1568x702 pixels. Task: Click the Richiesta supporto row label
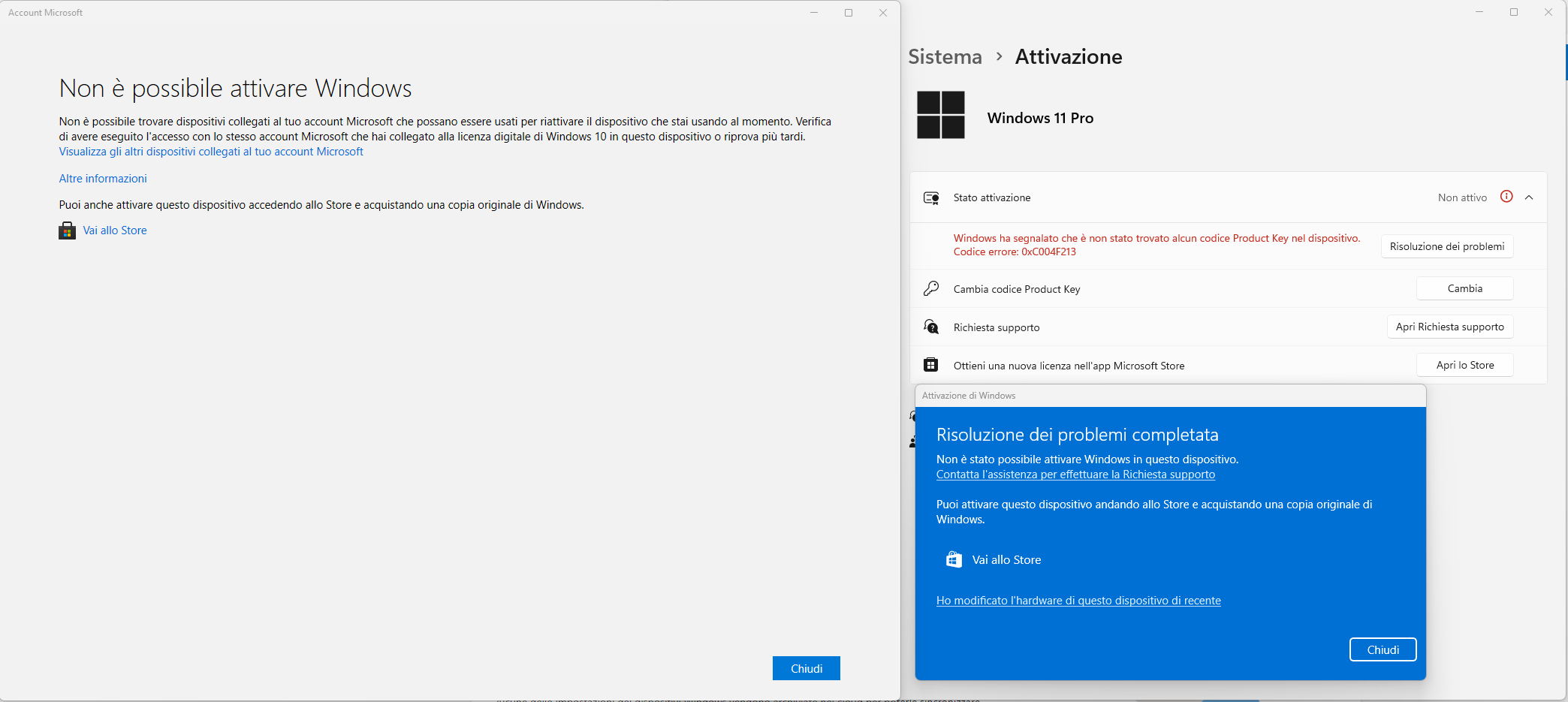997,327
